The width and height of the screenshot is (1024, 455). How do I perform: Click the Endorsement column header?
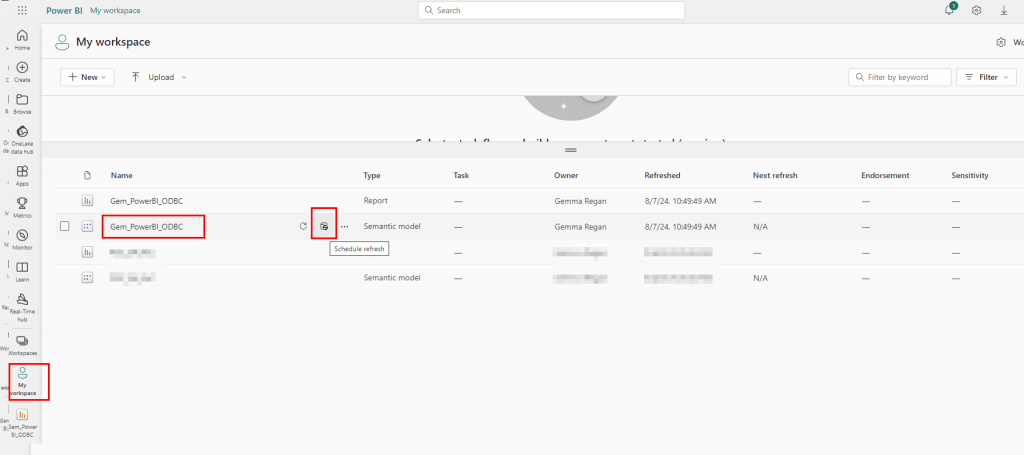(x=885, y=176)
